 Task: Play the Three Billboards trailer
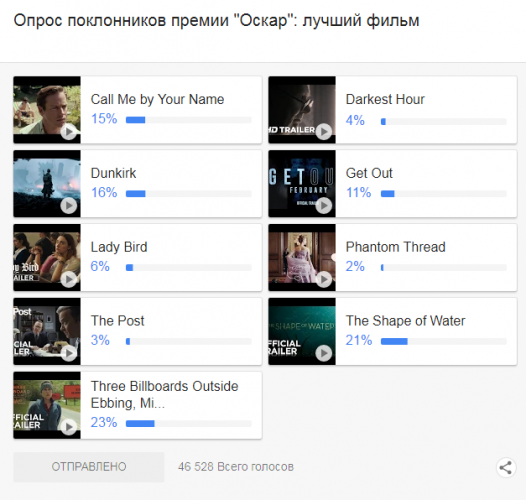point(69,427)
